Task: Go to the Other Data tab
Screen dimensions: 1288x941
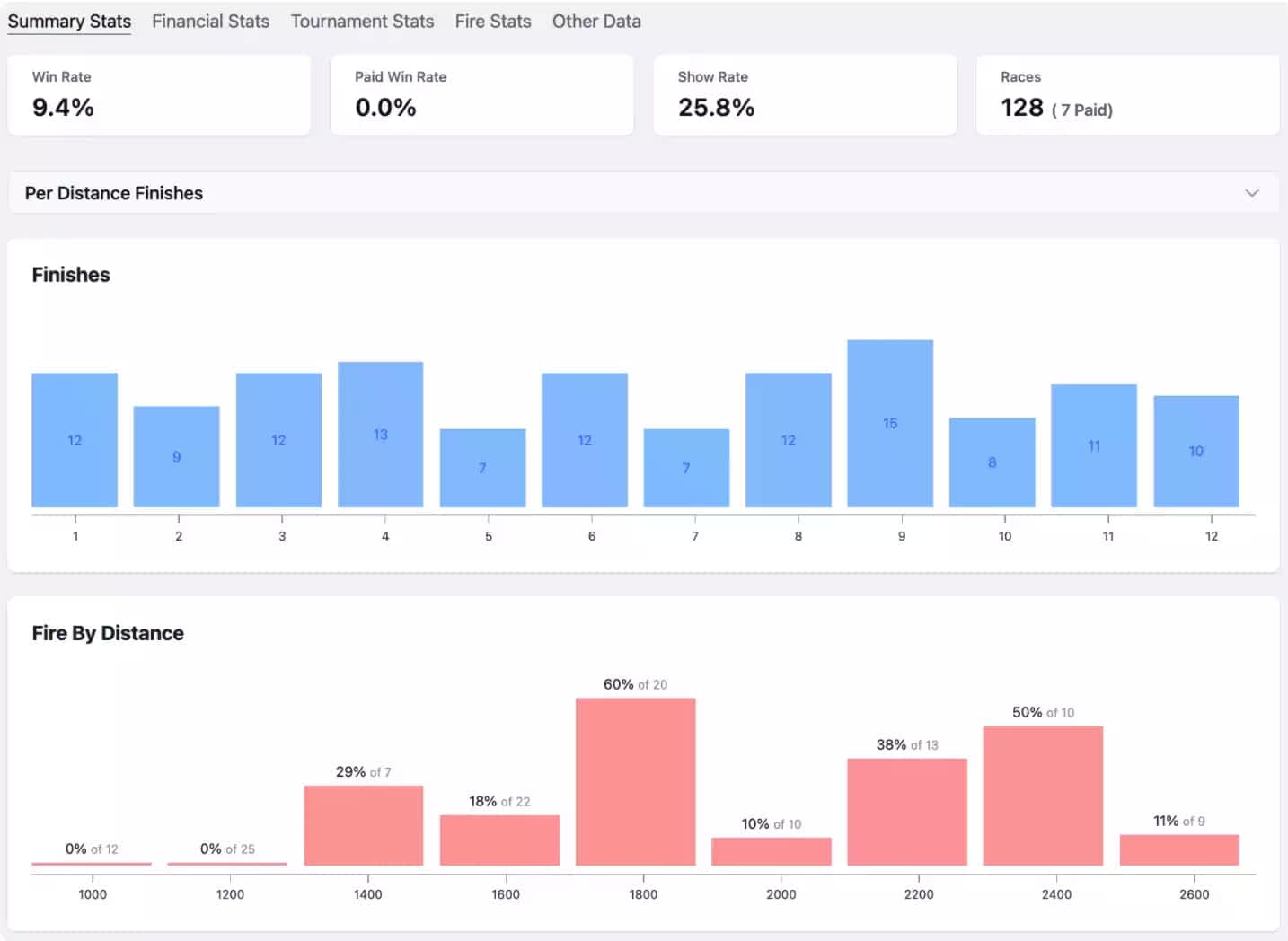Action: 596,22
